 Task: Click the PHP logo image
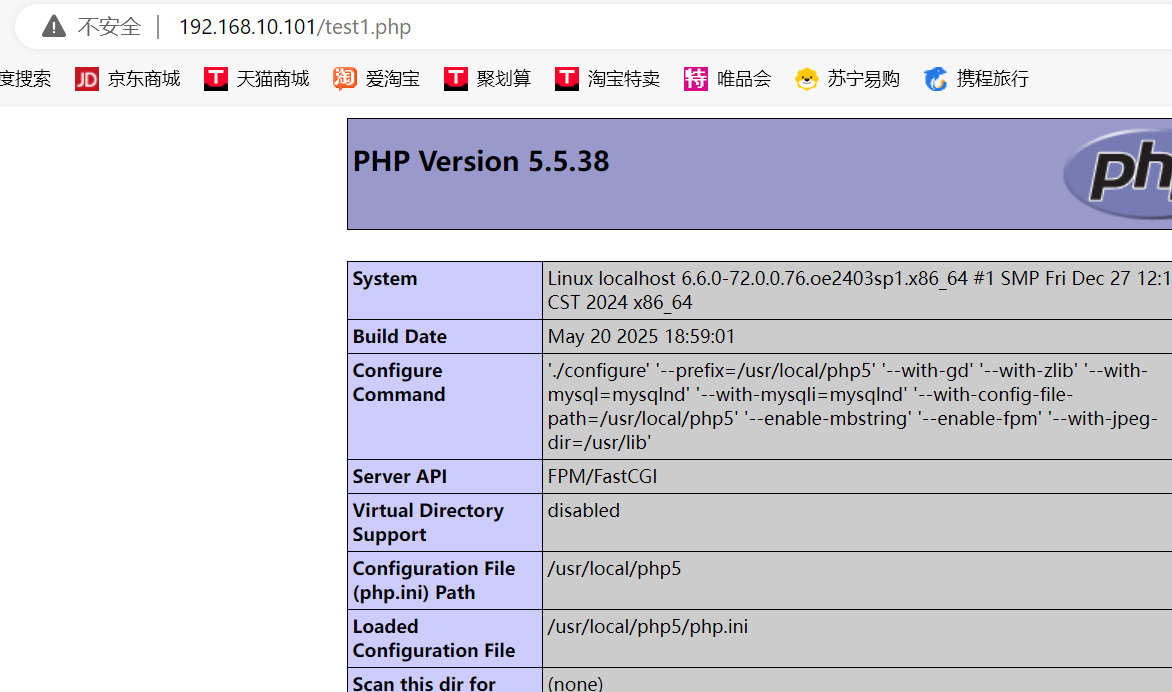(1117, 173)
